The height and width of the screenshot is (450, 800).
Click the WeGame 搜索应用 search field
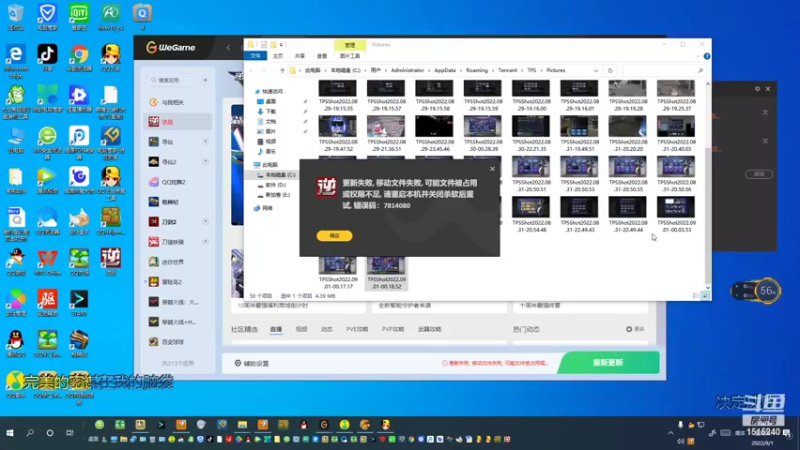pyautogui.click(x=173, y=80)
